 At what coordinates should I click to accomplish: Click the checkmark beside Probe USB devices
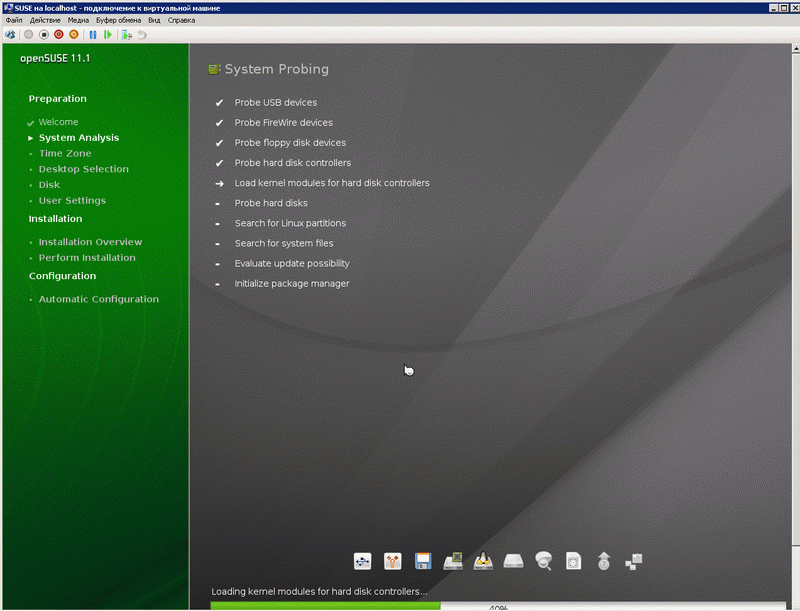(x=219, y=103)
